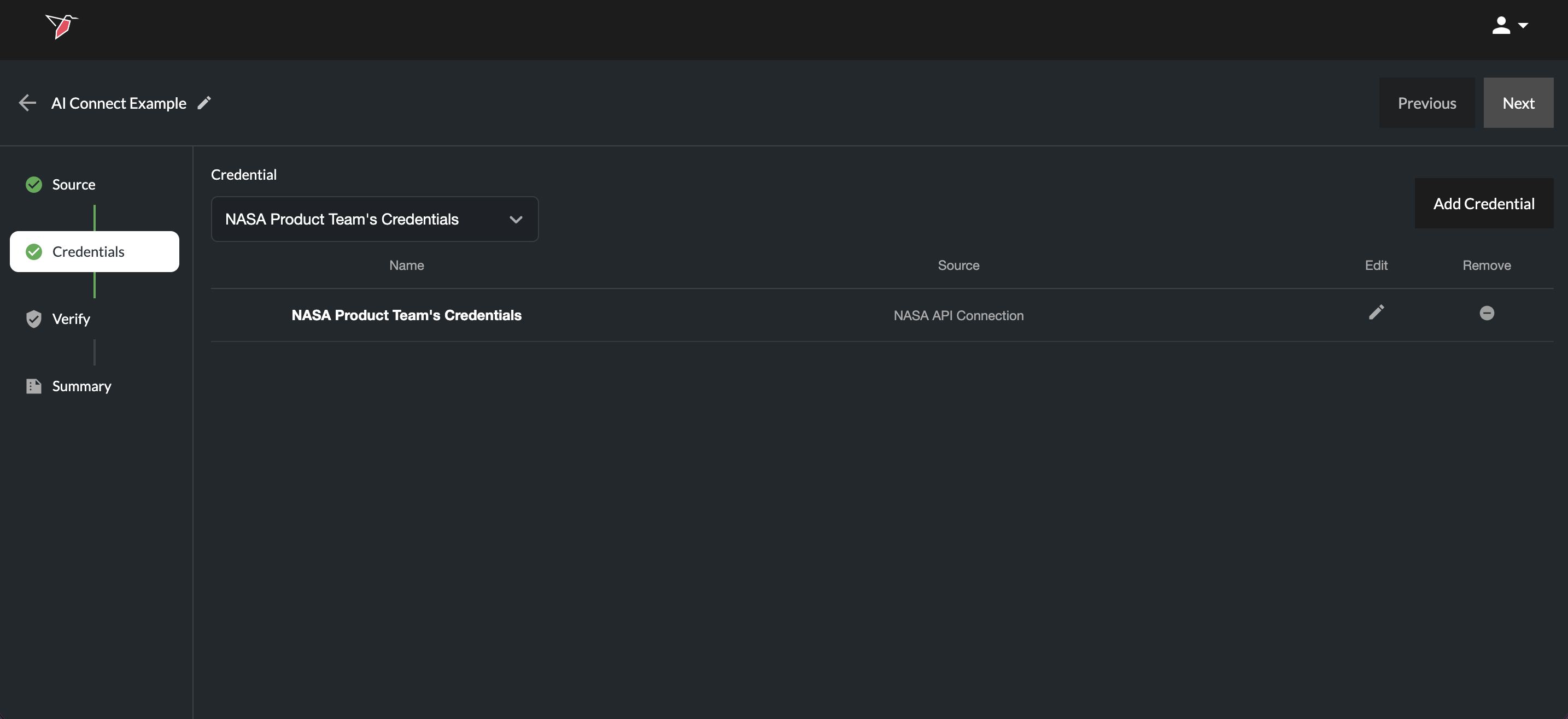Remove NASA Product Team's Credentials with minus icon

pyautogui.click(x=1487, y=313)
